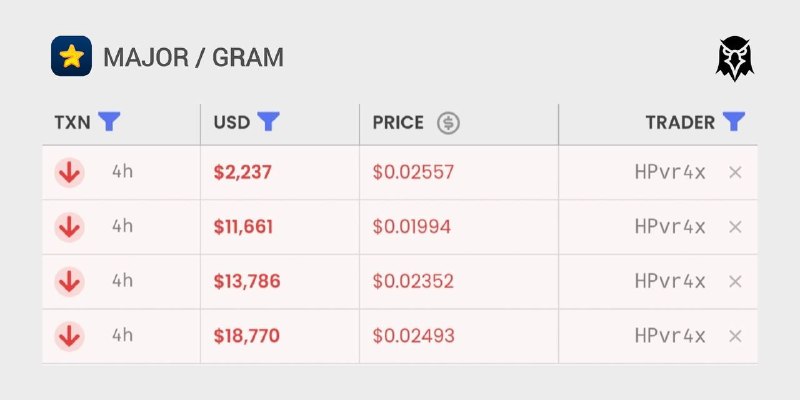Open trader HPvr4x on $0.02493 row

(x=670, y=336)
